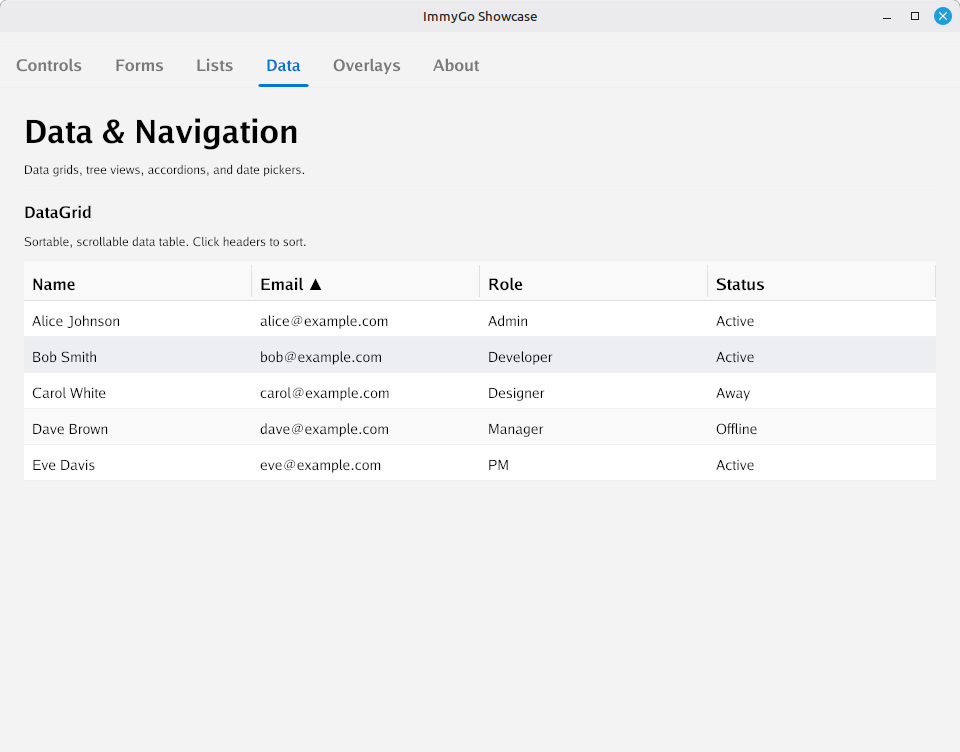This screenshot has width=960, height=752.
Task: Switch to the Controls tab
Action: (x=48, y=65)
